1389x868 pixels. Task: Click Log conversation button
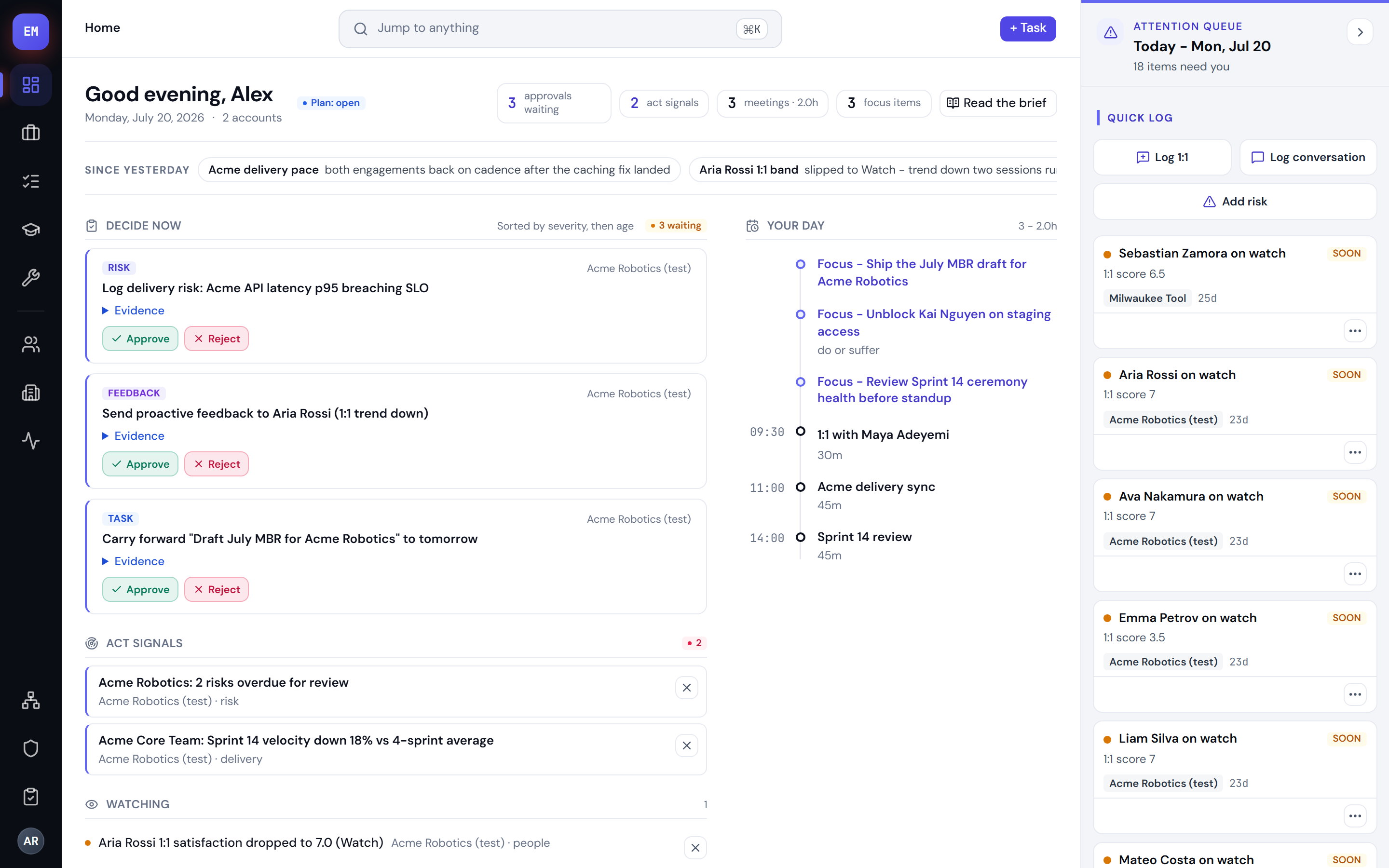[x=1308, y=157]
